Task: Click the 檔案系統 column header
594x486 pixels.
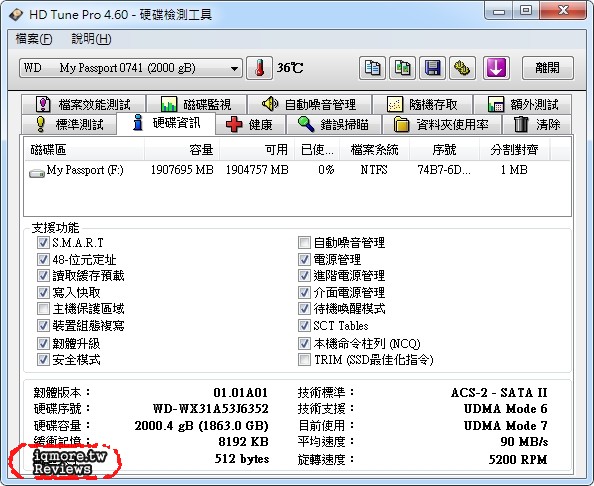Action: [374, 150]
